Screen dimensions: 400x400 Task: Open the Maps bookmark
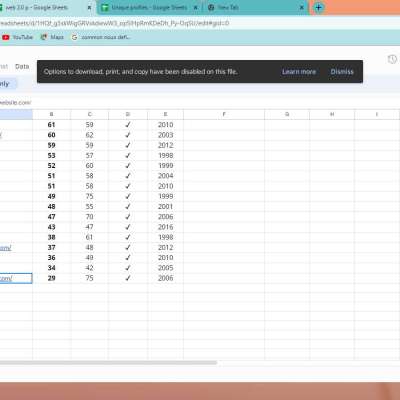pyautogui.click(x=52, y=37)
